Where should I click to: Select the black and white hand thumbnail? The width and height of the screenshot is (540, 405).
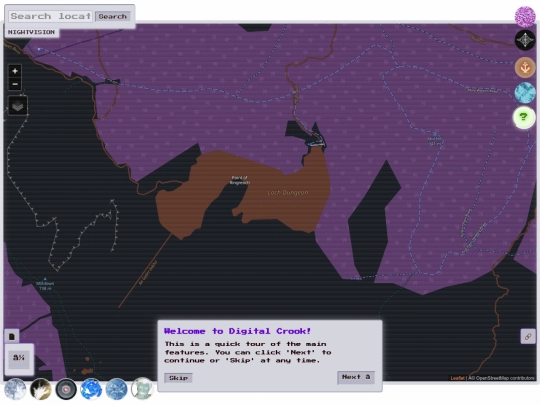41,389
